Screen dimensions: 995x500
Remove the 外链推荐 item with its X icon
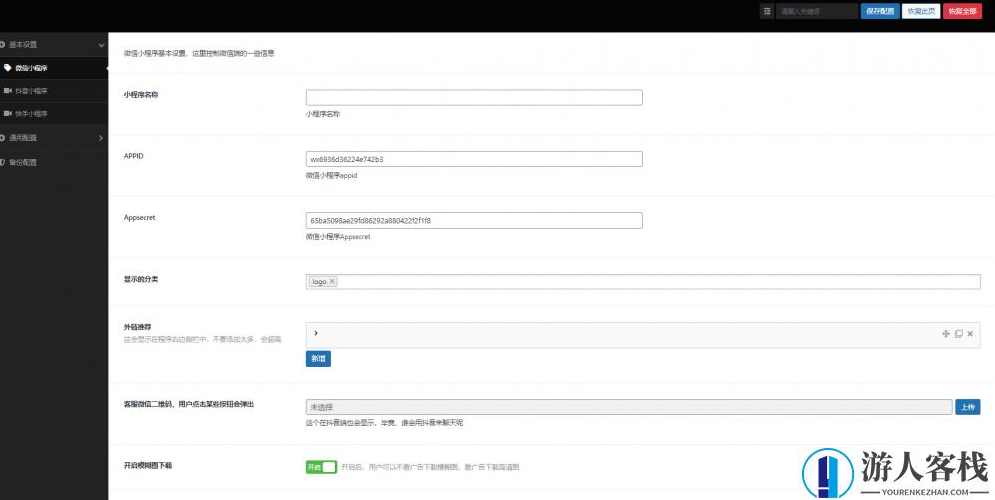click(x=970, y=333)
